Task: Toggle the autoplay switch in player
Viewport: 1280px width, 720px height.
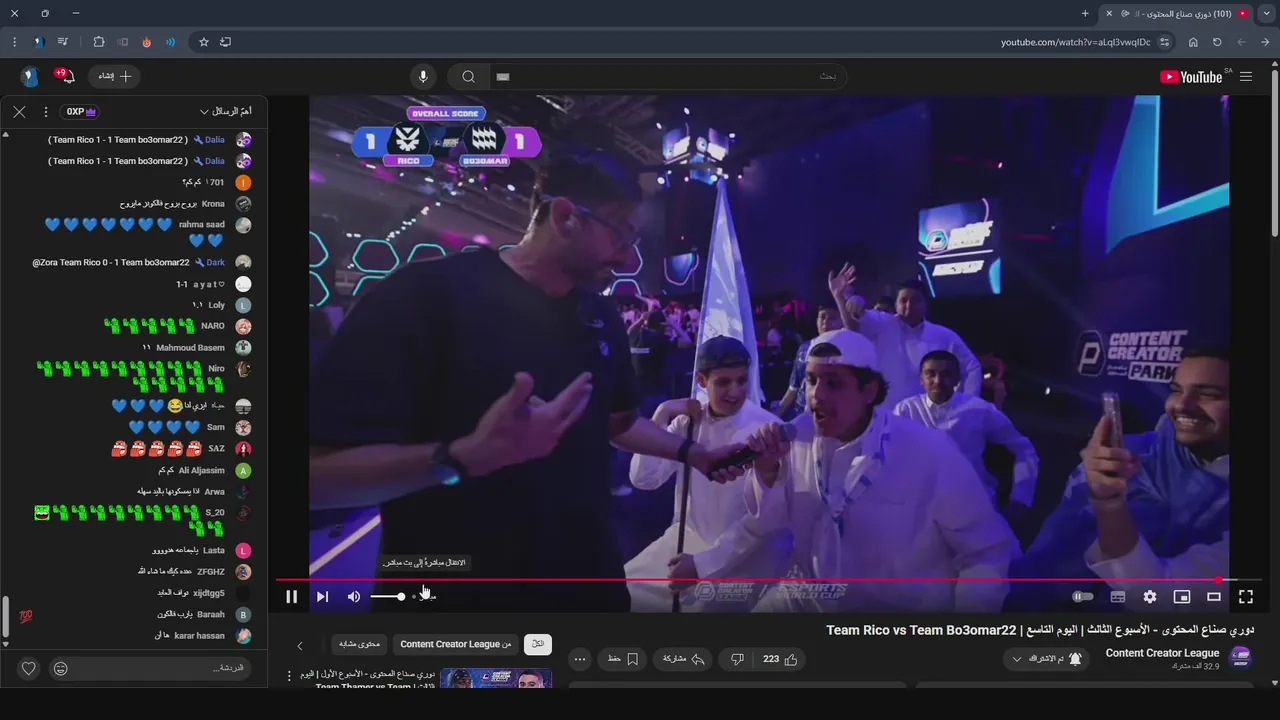Action: (1083, 597)
